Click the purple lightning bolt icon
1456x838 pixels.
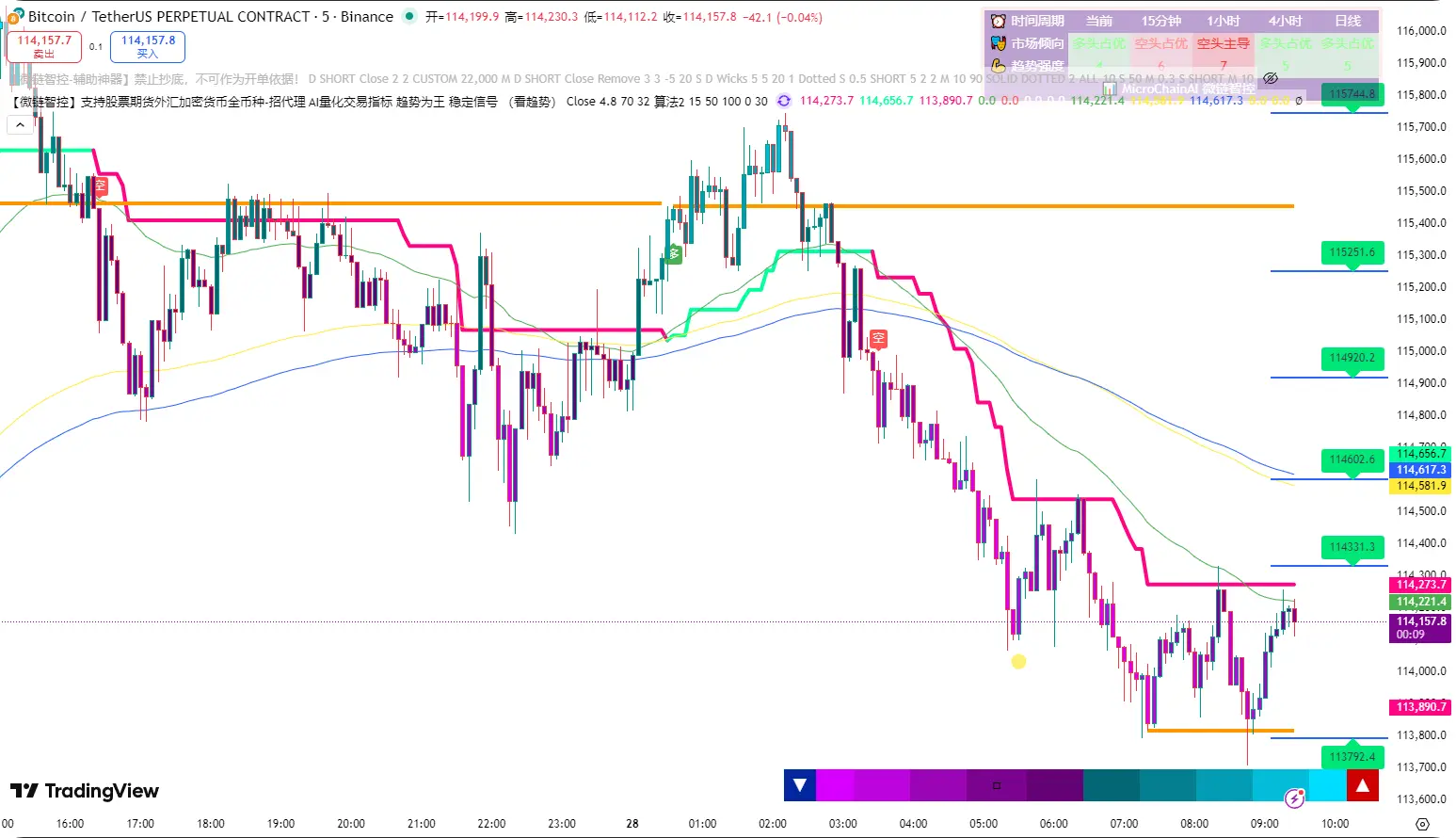[x=1295, y=798]
